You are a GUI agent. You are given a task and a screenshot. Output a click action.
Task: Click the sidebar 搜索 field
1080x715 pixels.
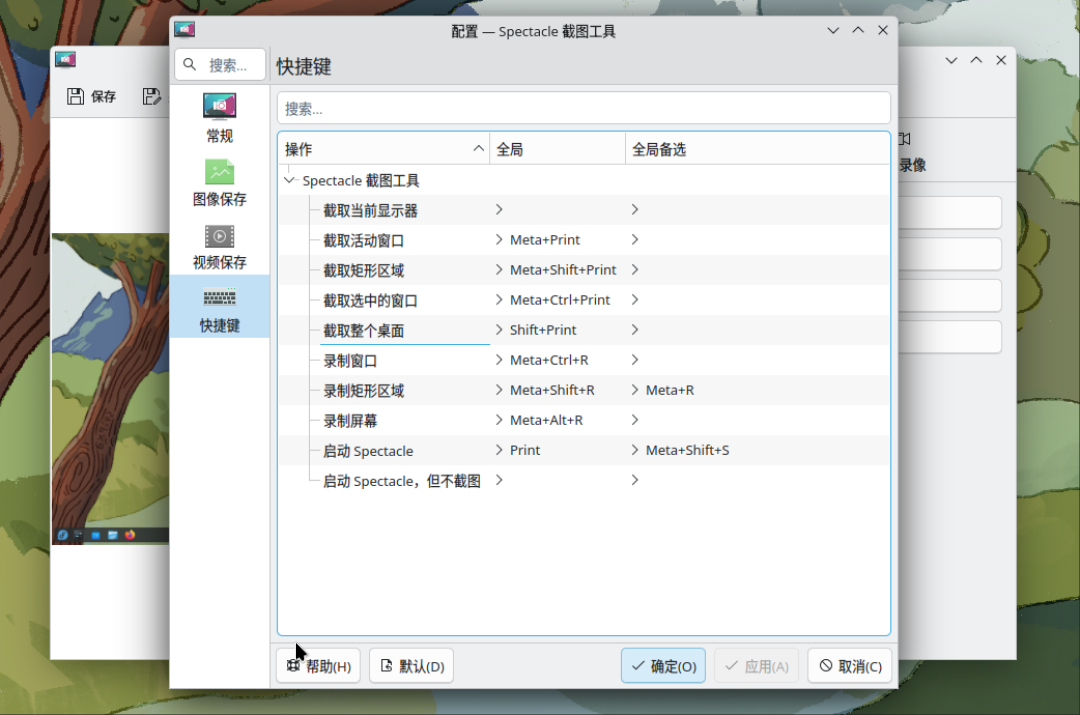point(220,65)
